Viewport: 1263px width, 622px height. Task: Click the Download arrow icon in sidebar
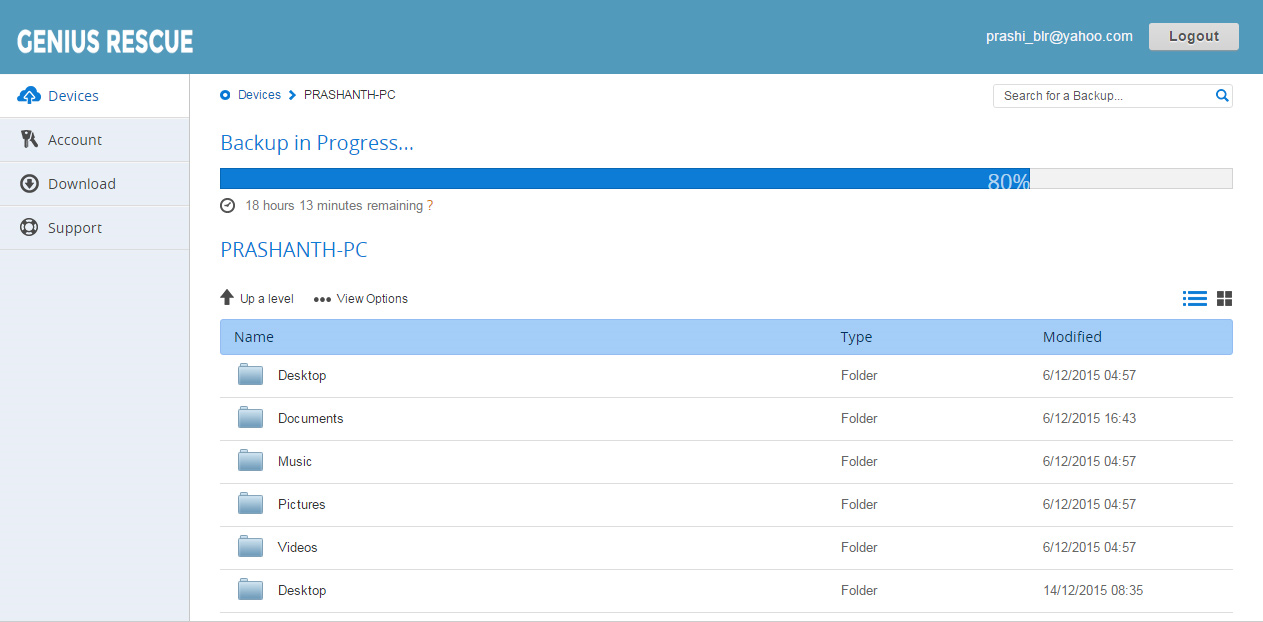point(29,184)
